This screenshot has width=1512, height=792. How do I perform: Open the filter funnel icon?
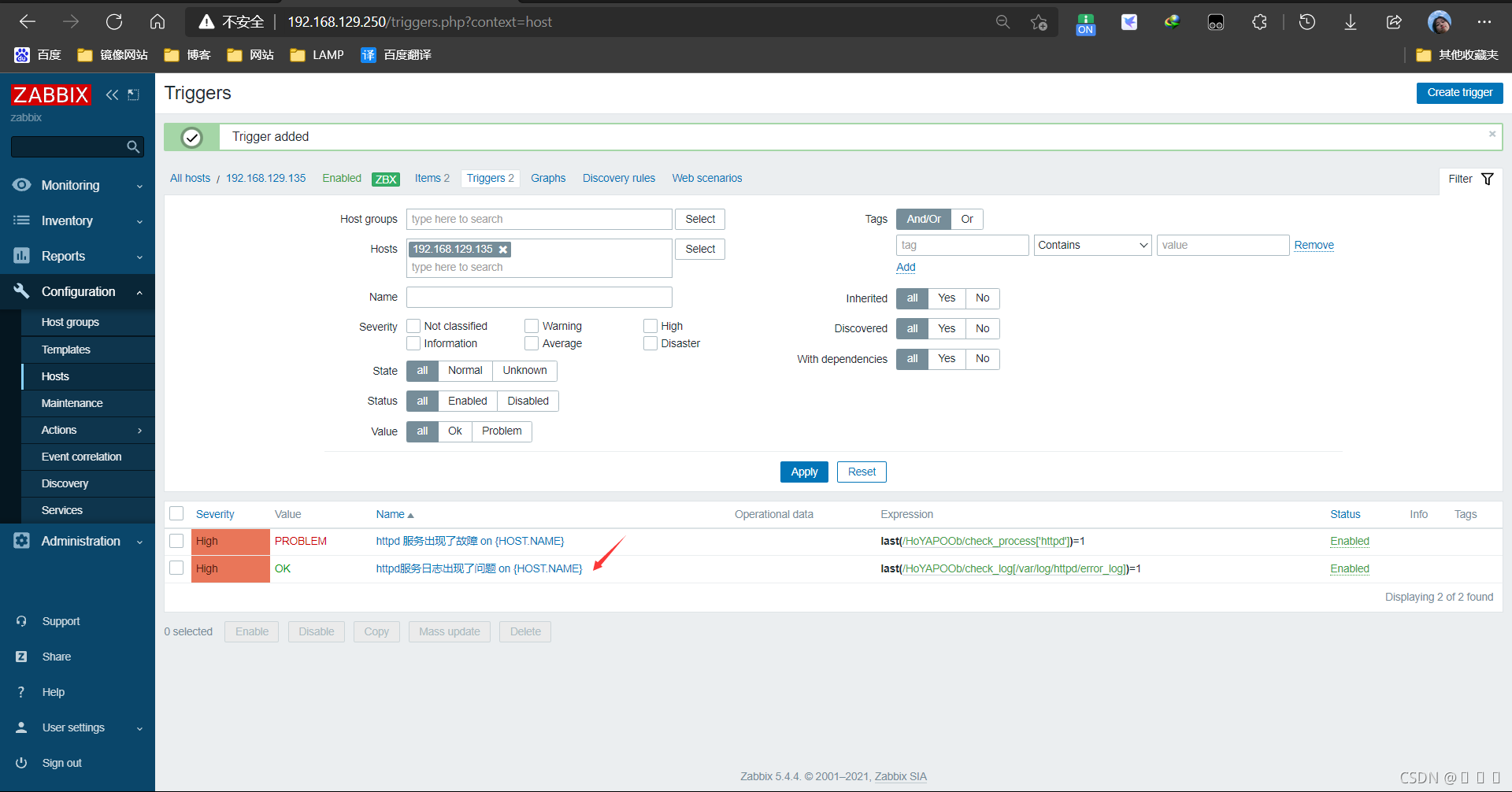pyautogui.click(x=1488, y=179)
